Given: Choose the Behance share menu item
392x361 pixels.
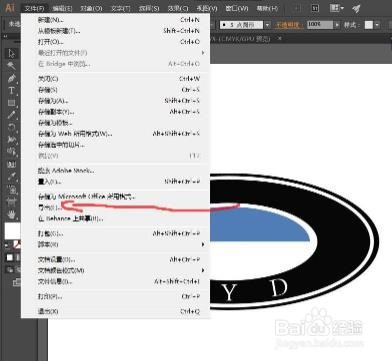Looking at the screenshot, I should [x=115, y=219].
